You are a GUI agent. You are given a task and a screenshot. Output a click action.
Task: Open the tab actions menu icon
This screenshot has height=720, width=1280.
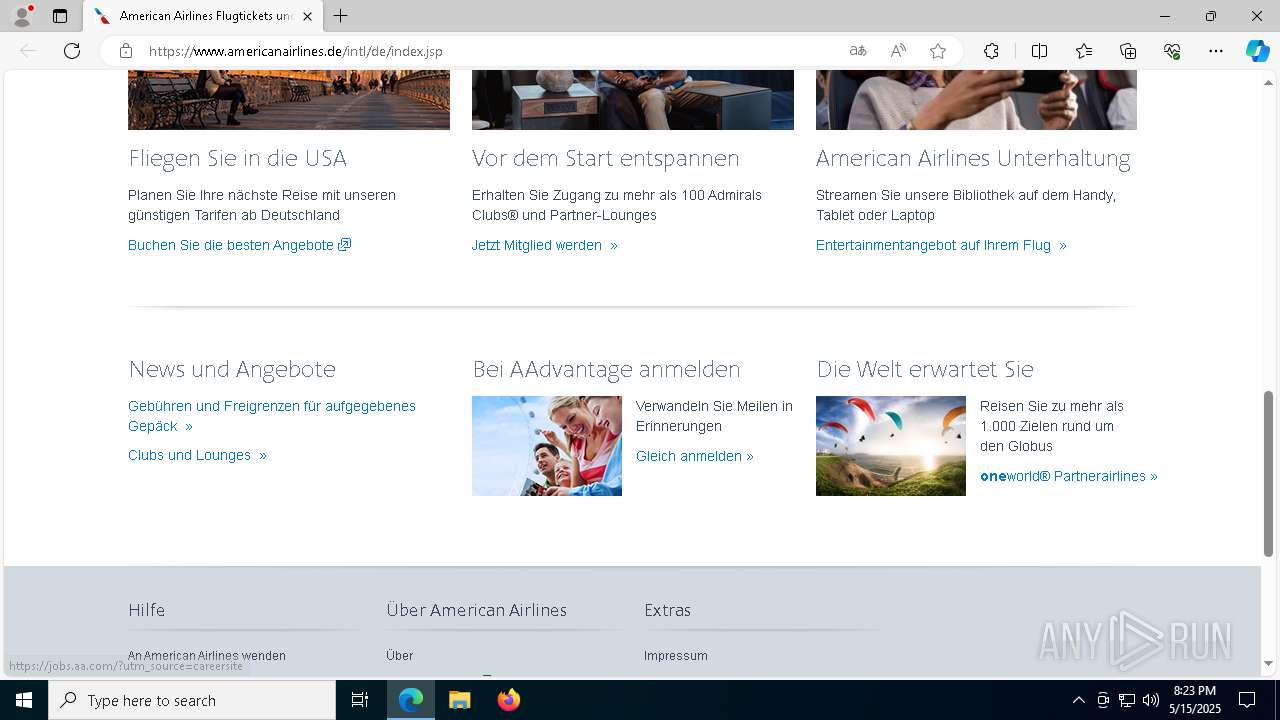(x=60, y=16)
